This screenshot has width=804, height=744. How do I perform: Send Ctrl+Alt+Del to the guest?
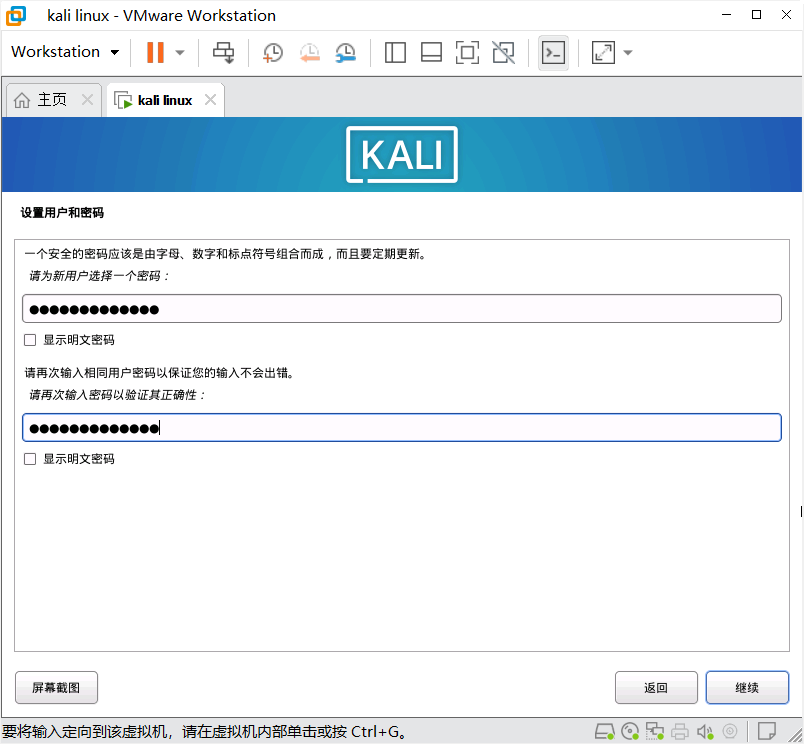(223, 52)
